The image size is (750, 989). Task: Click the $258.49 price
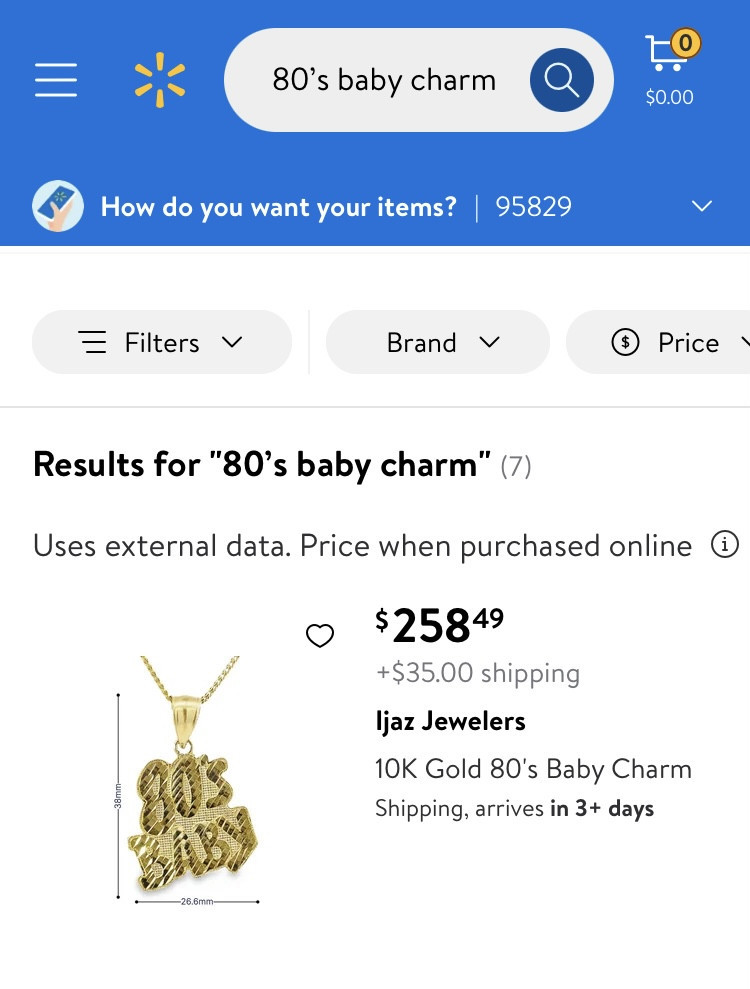tap(440, 626)
